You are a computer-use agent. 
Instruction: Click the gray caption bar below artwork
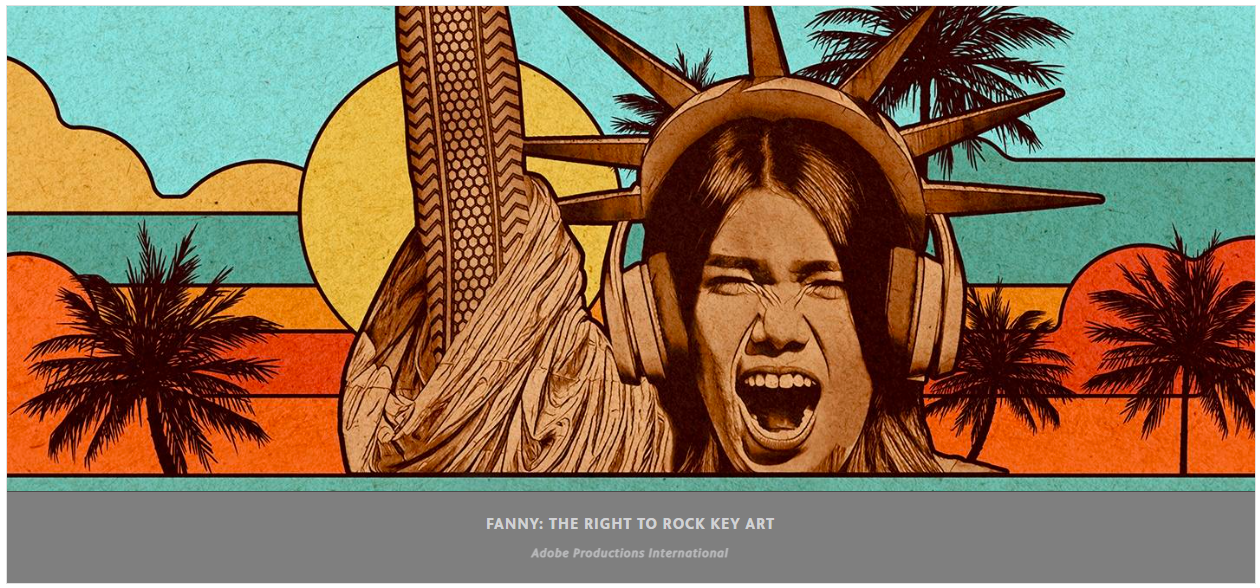coord(630,536)
